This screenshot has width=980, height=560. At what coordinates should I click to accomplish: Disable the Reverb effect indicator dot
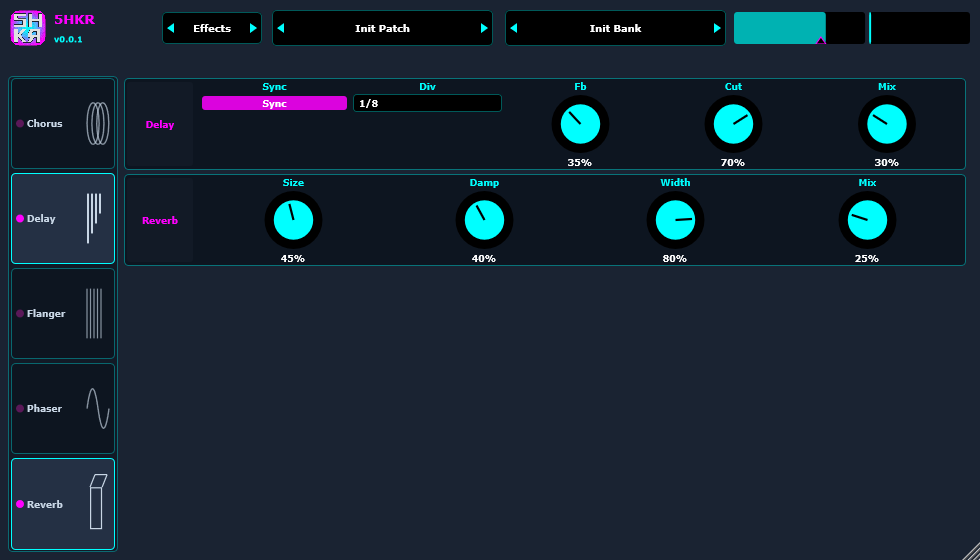(20, 504)
